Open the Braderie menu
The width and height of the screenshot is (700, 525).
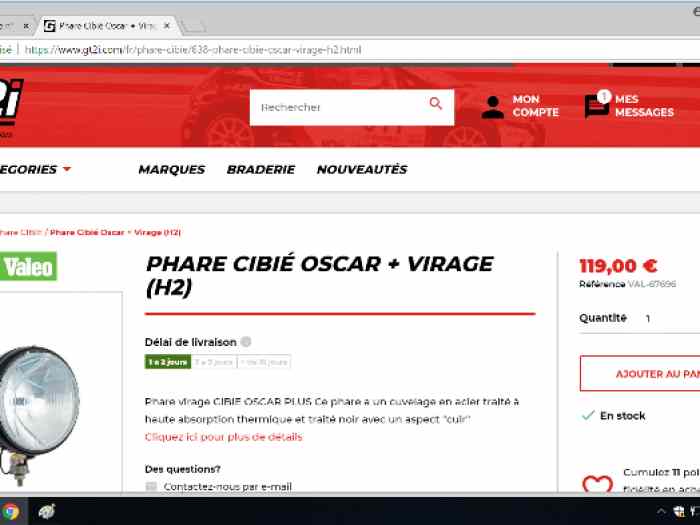(x=261, y=169)
